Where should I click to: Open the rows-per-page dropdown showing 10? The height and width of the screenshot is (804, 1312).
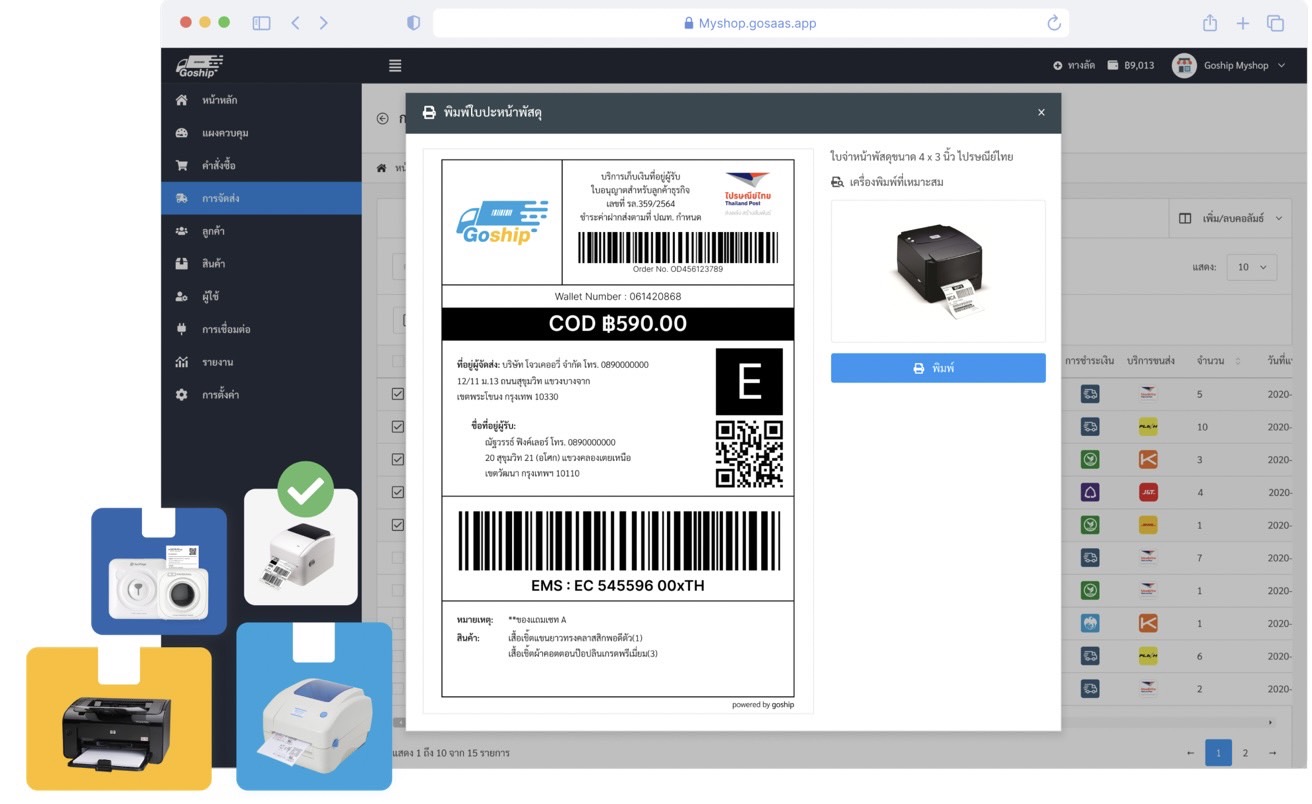(1250, 267)
